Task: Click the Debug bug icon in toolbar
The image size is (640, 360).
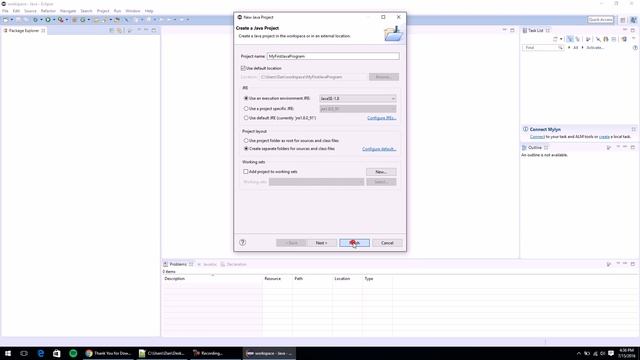Action: (x=36, y=20)
